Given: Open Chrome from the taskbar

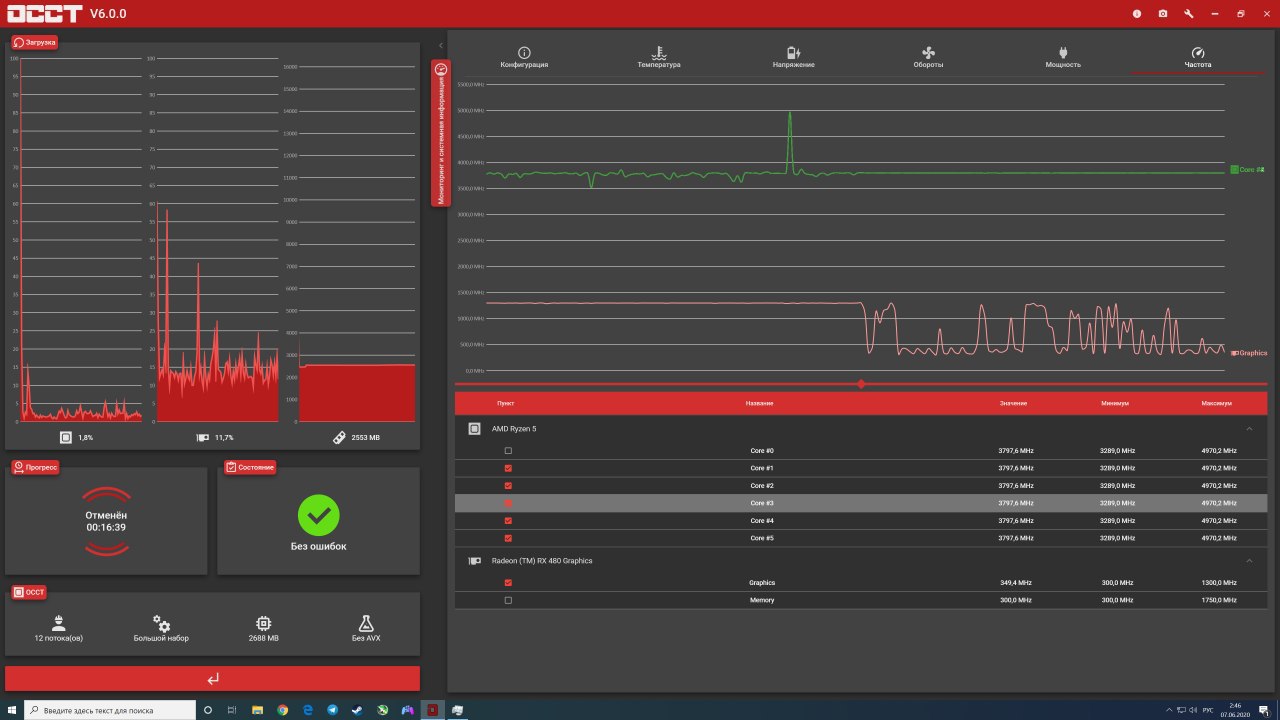Looking at the screenshot, I should [283, 710].
